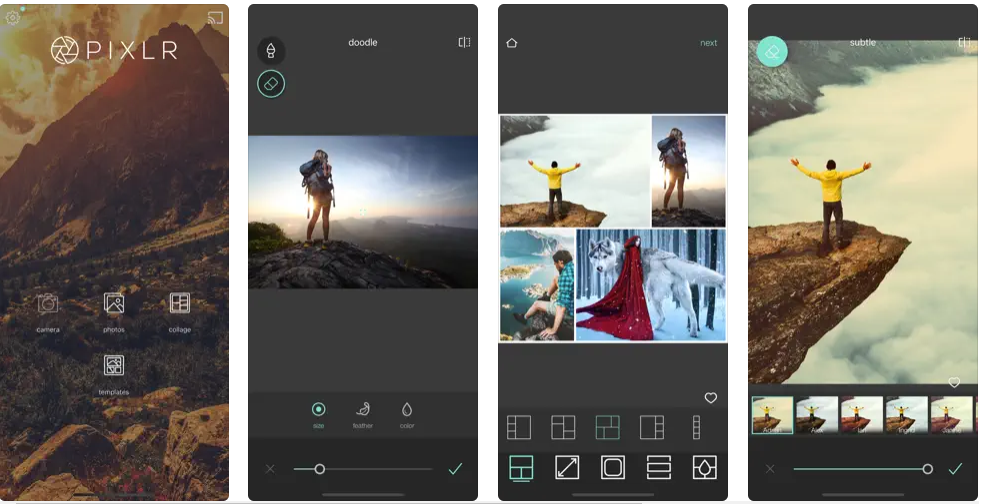Tap next on the collage screen

tap(708, 43)
